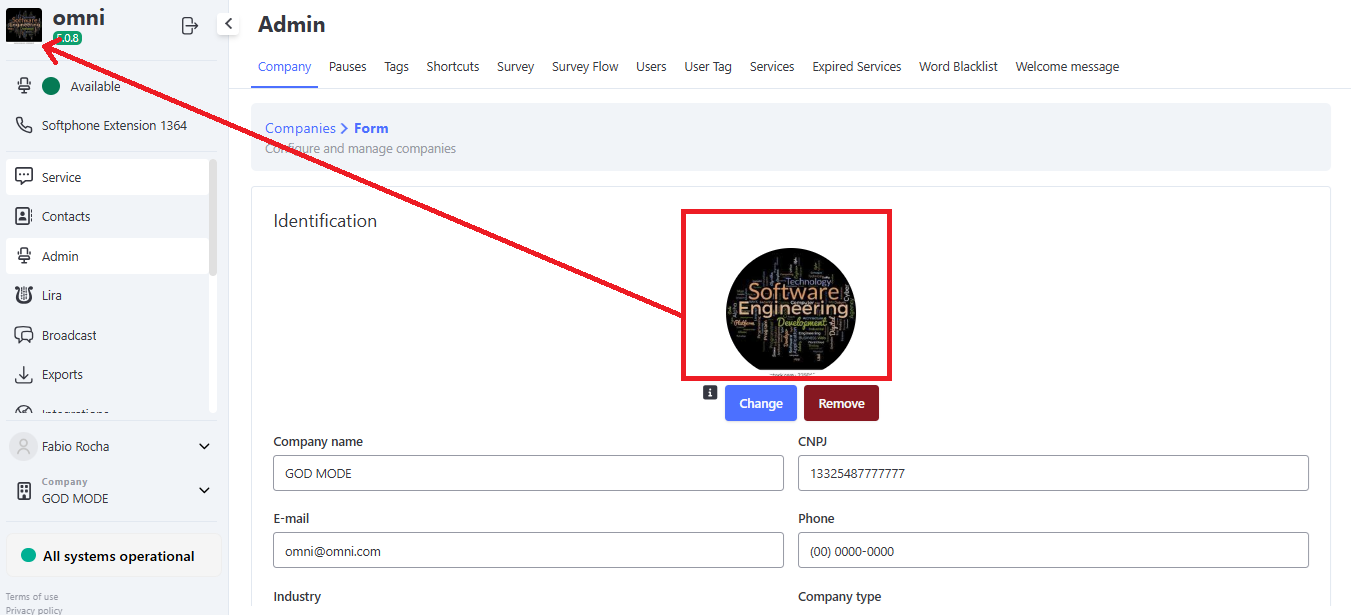1351x615 pixels.
Task: Click the Companies breadcrumb link
Action: click(x=300, y=128)
